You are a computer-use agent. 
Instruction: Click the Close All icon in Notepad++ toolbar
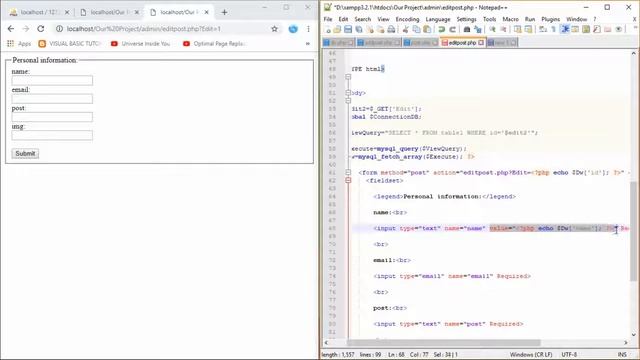pyautogui.click(x=380, y=29)
